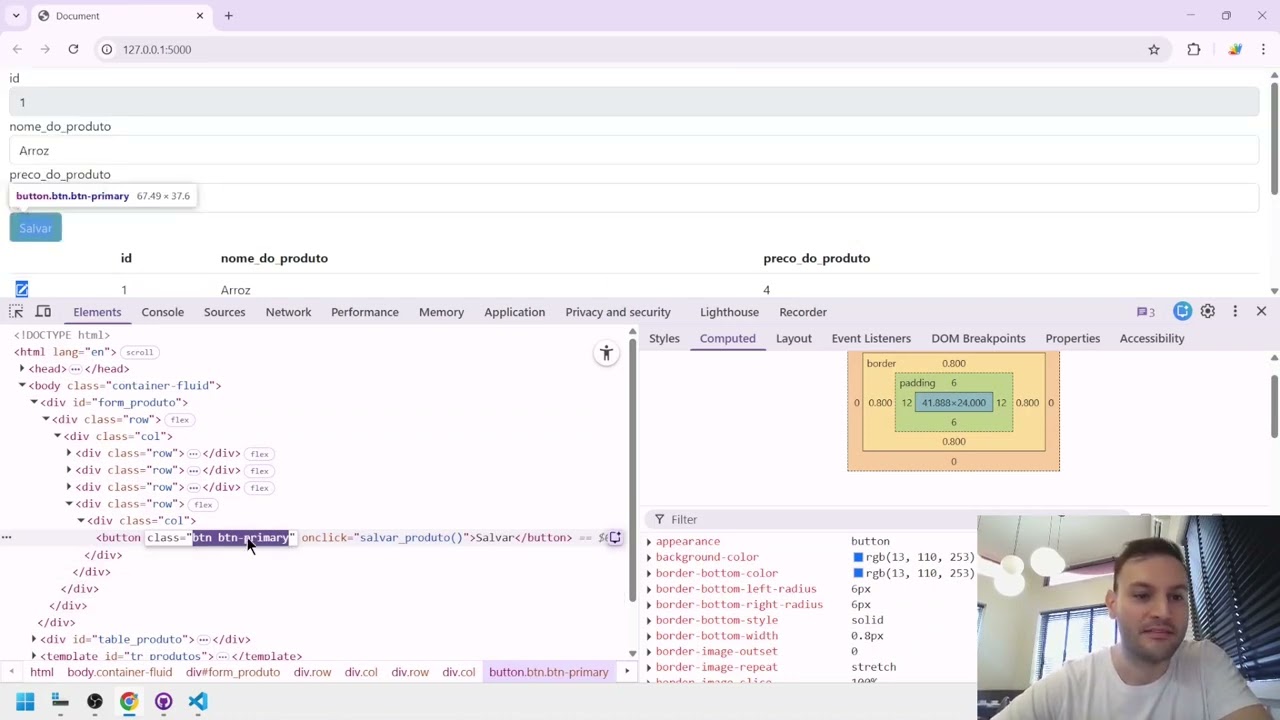Viewport: 1280px width, 720px height.
Task: Open the Chrome taskbar icon
Action: pyautogui.click(x=129, y=702)
